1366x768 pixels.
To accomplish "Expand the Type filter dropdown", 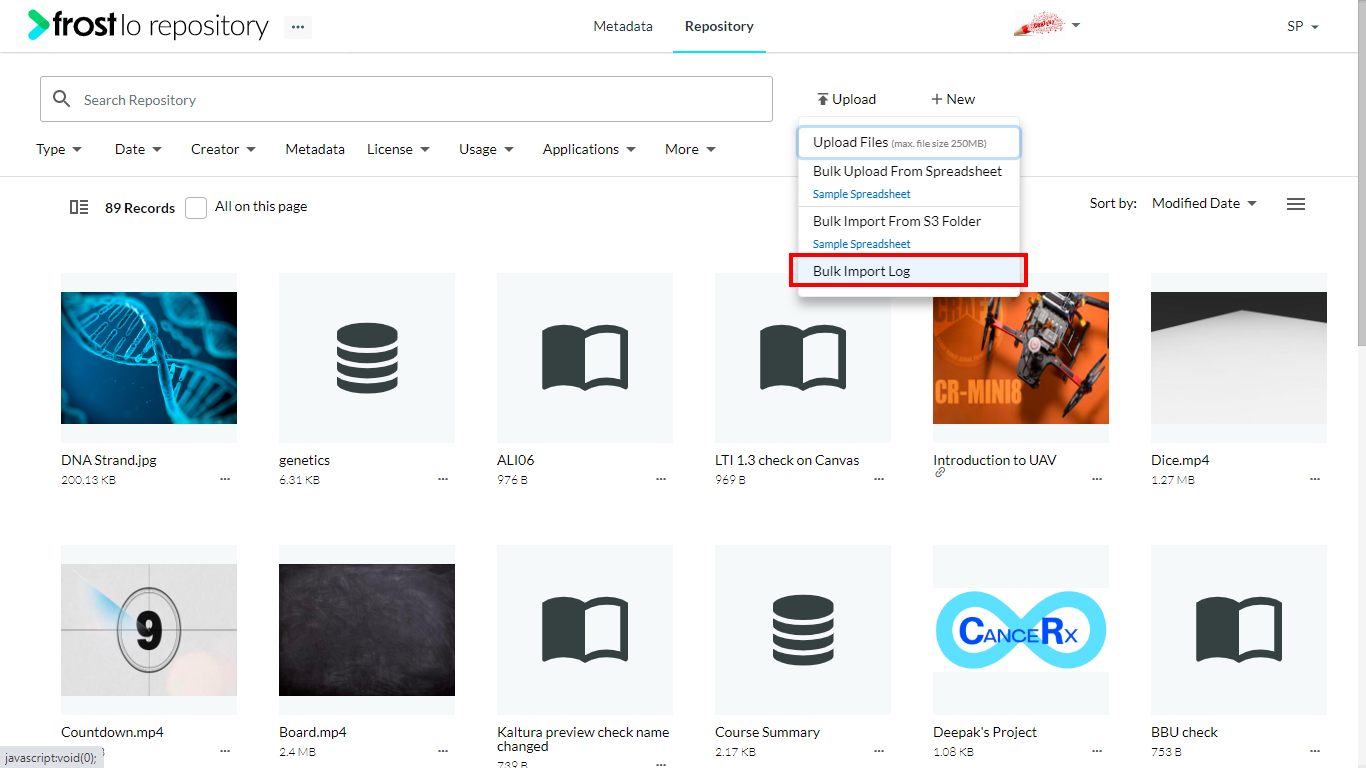I will tap(59, 149).
